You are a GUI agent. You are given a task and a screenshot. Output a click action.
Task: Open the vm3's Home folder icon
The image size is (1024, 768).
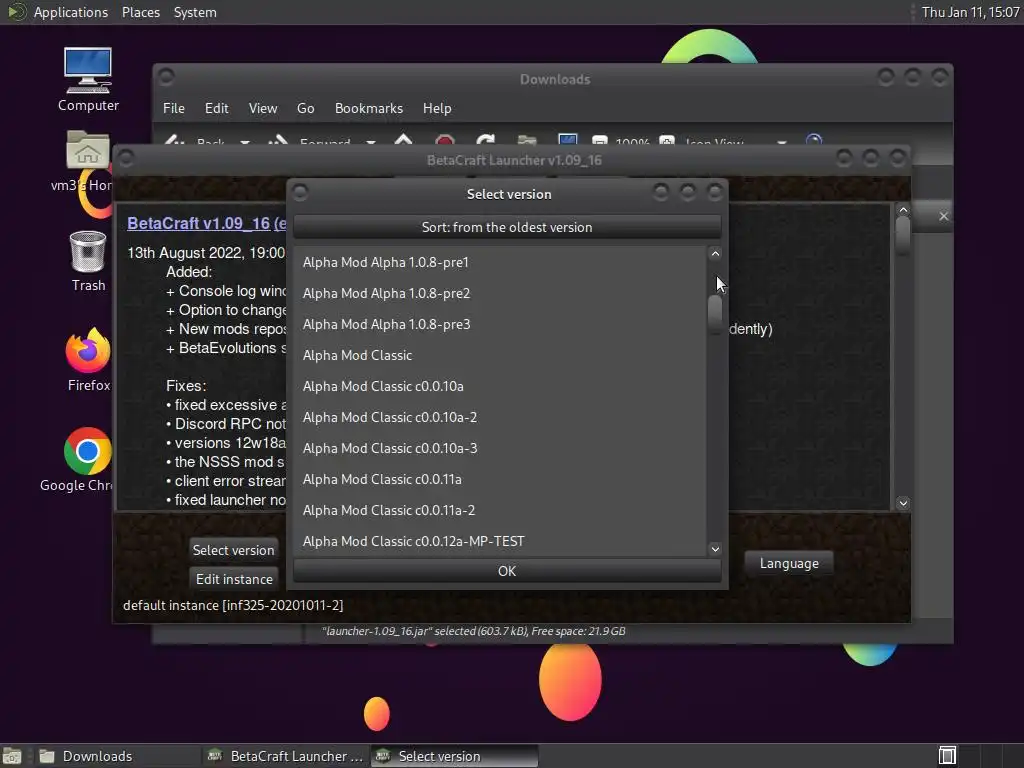click(x=87, y=161)
